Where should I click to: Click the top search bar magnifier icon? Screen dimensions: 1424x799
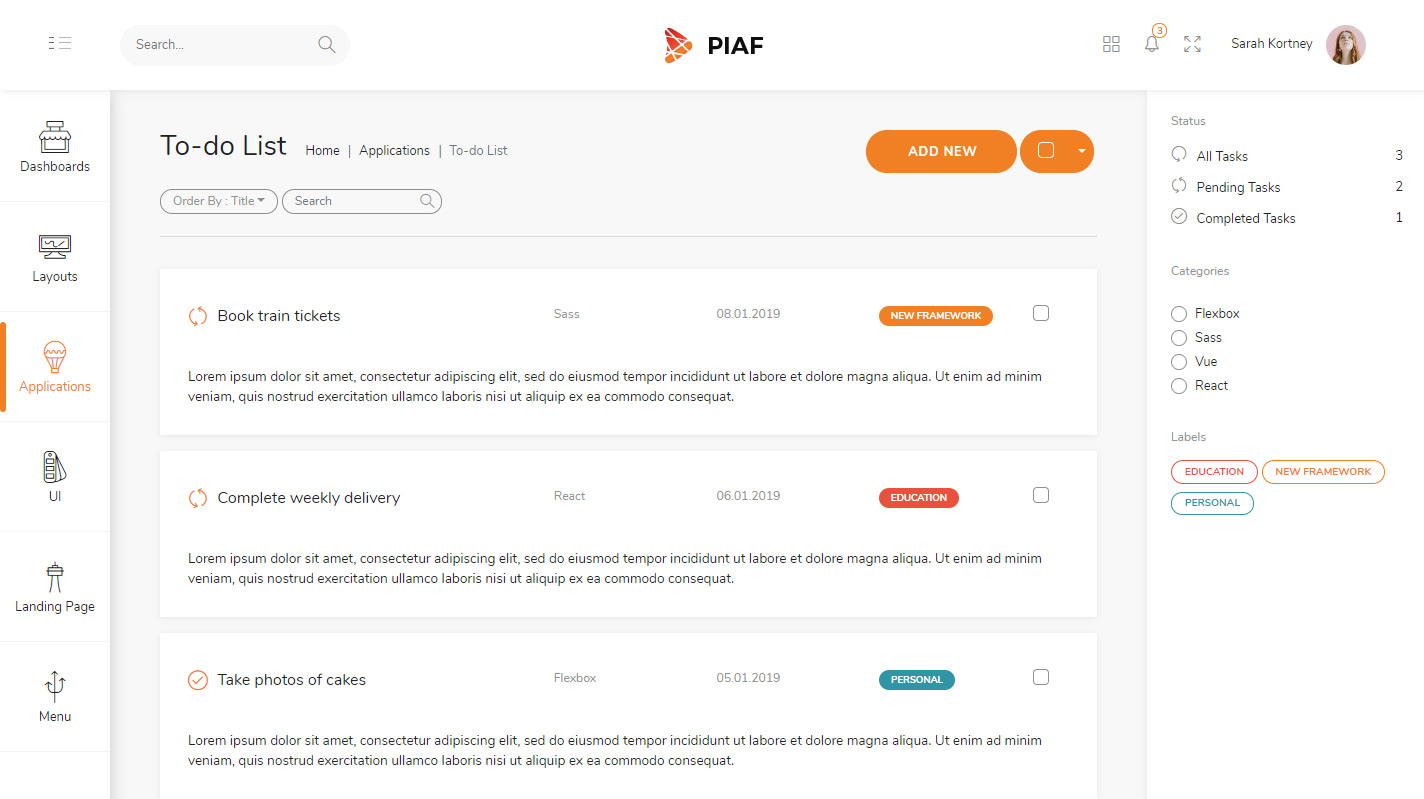click(326, 44)
